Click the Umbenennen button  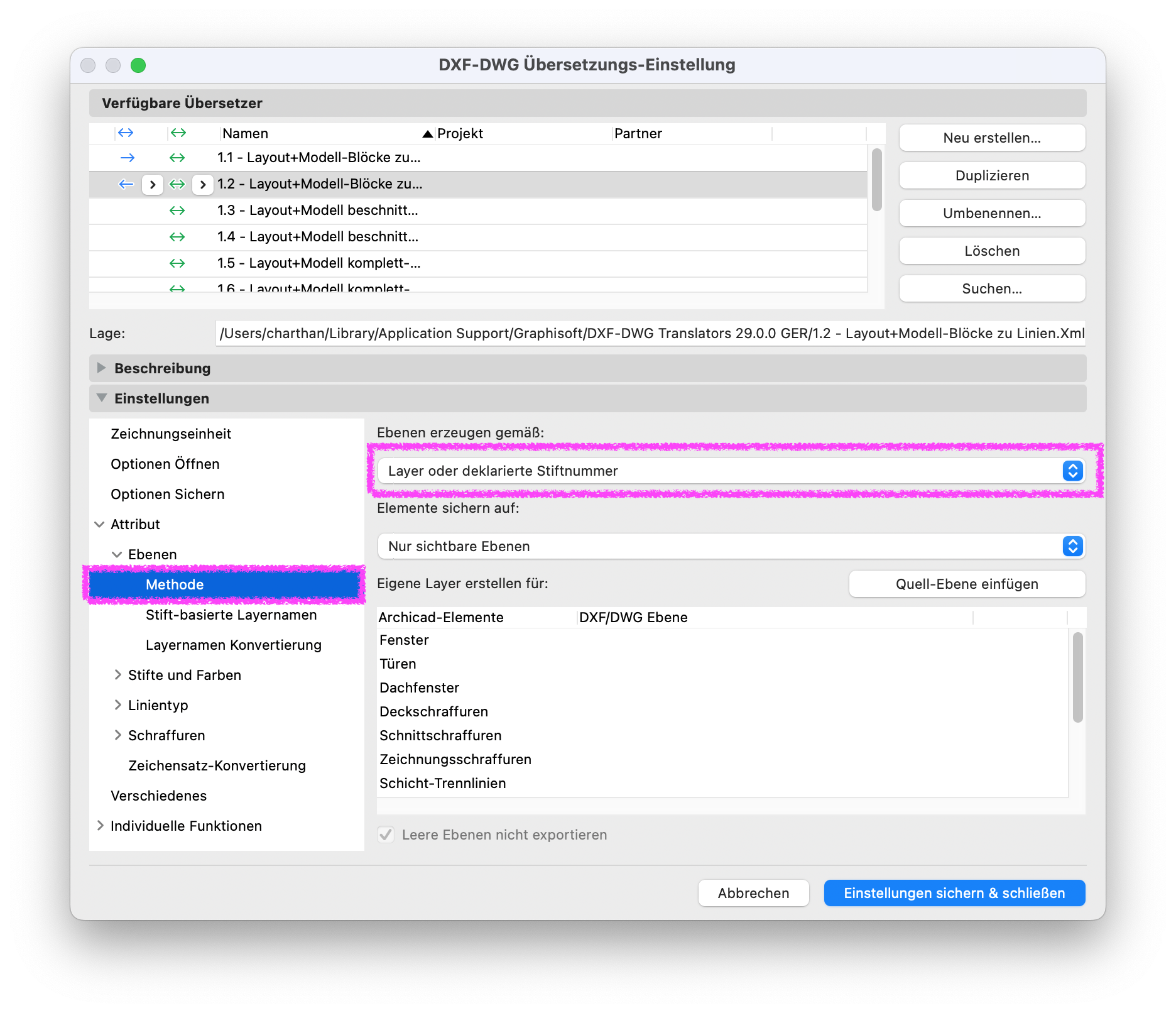click(x=992, y=213)
